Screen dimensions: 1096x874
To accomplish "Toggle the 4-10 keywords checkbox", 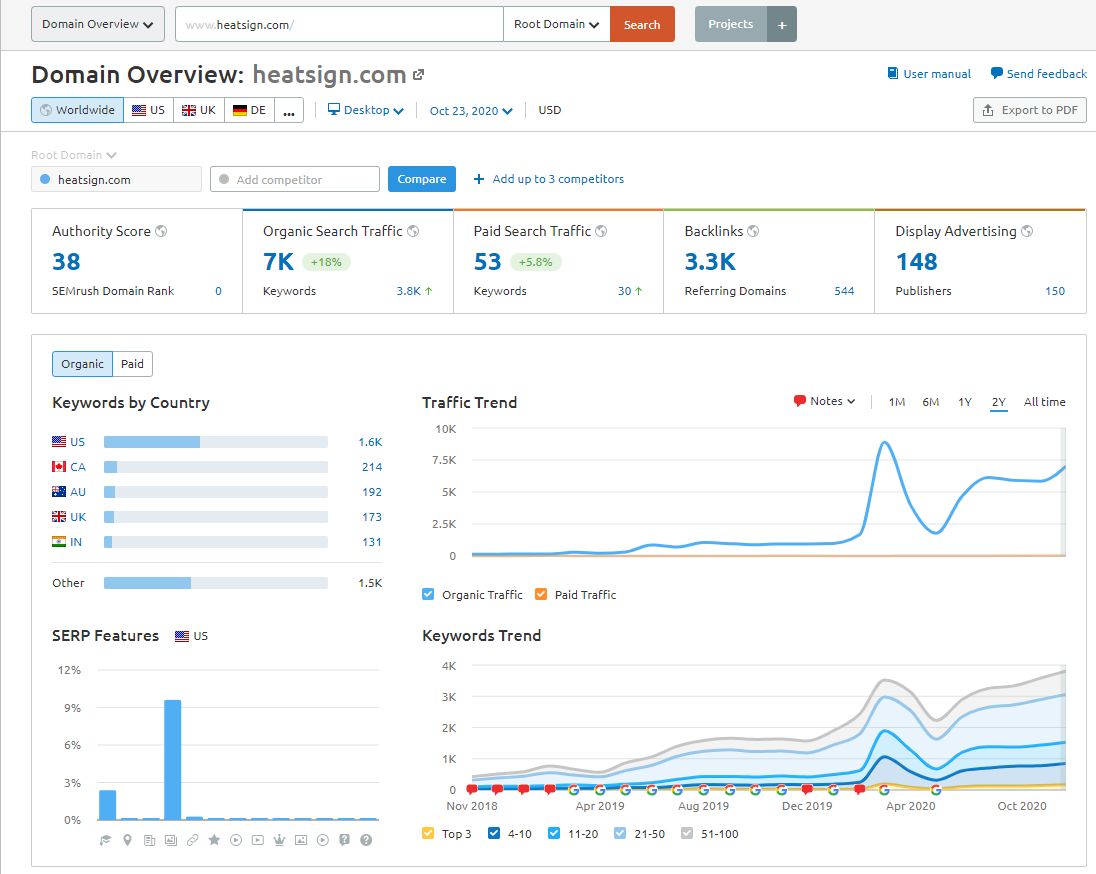I will [493, 833].
